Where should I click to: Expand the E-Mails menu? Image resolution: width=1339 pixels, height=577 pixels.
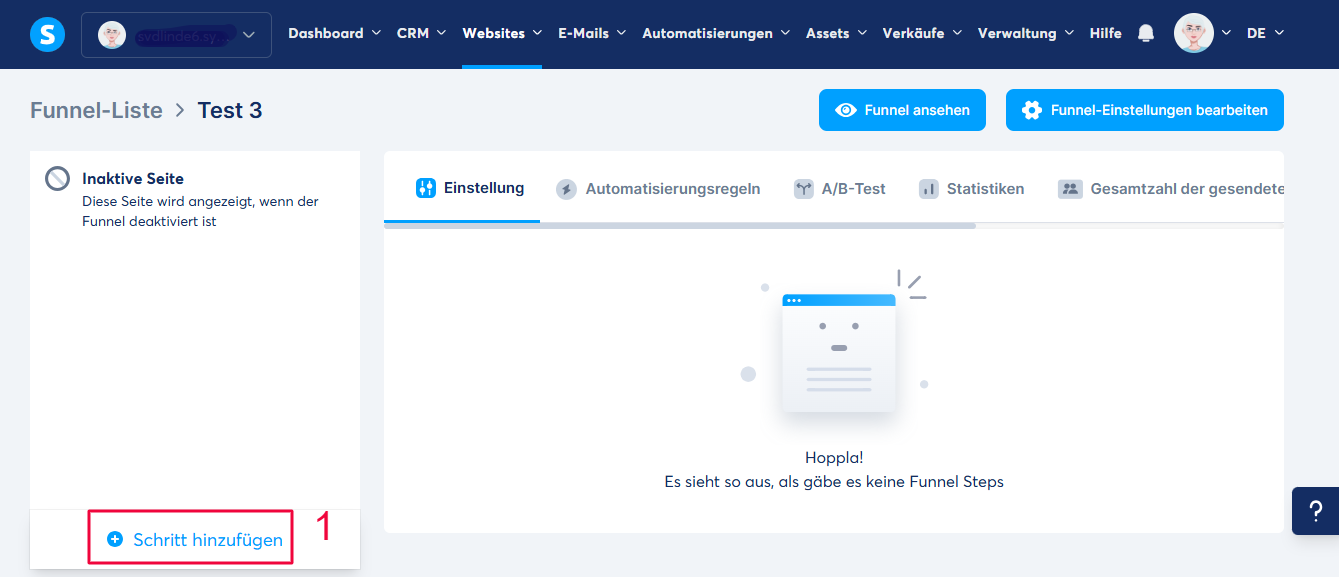592,33
